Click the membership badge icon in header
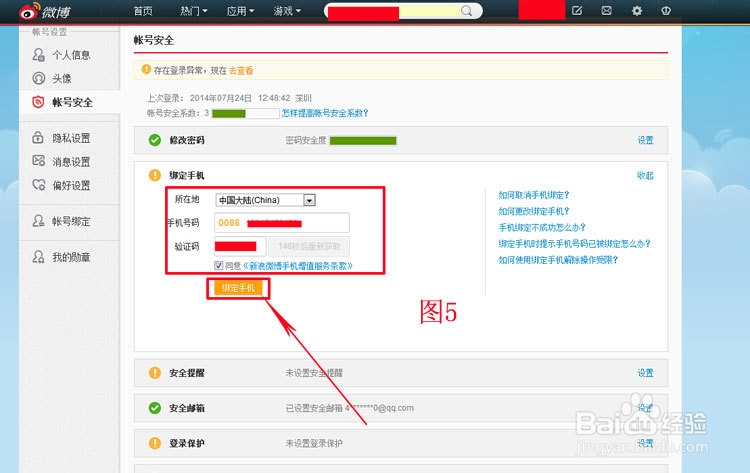This screenshot has height=473, width=750. pyautogui.click(x=666, y=10)
